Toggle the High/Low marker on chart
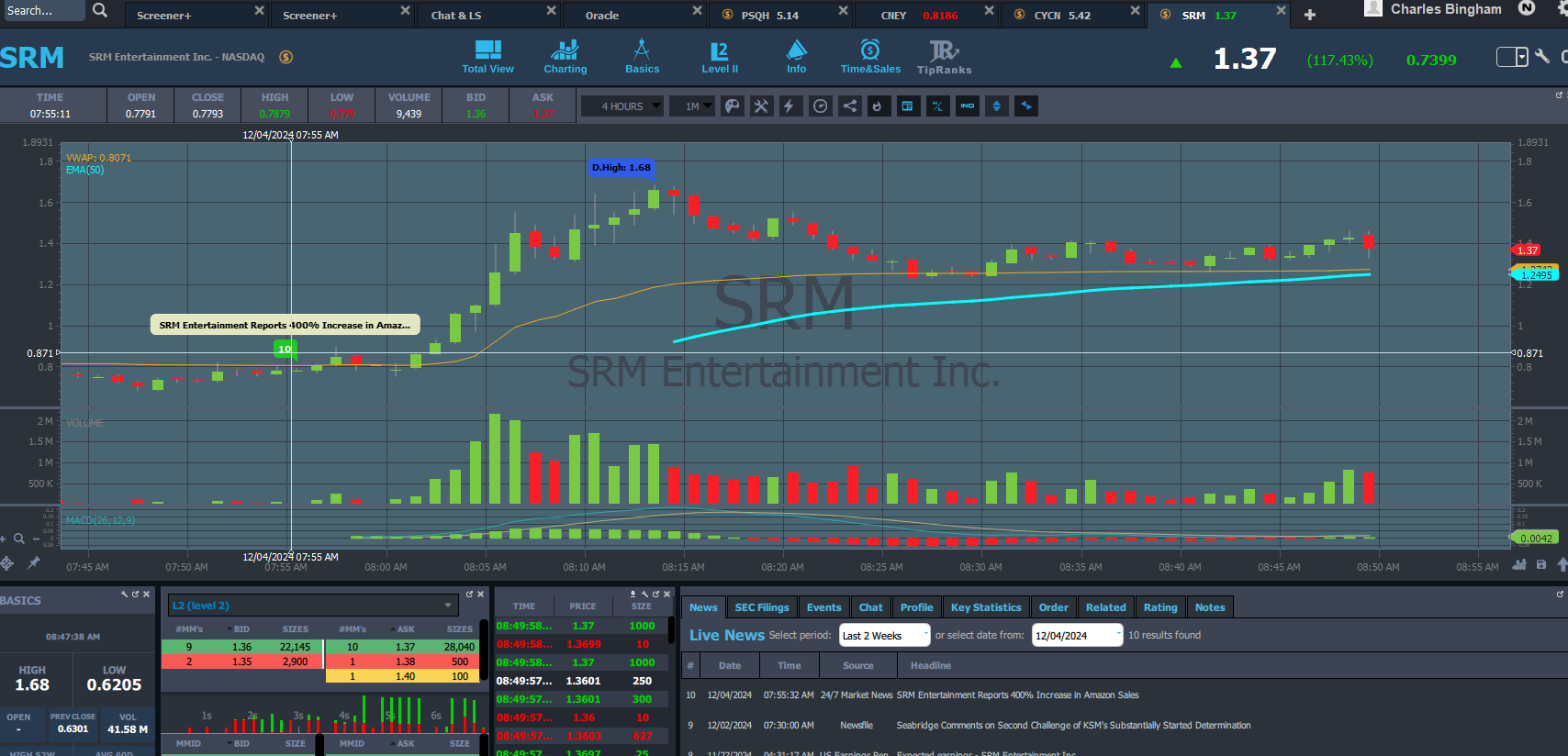Screen dimensions: 1568x756 click(x=937, y=106)
